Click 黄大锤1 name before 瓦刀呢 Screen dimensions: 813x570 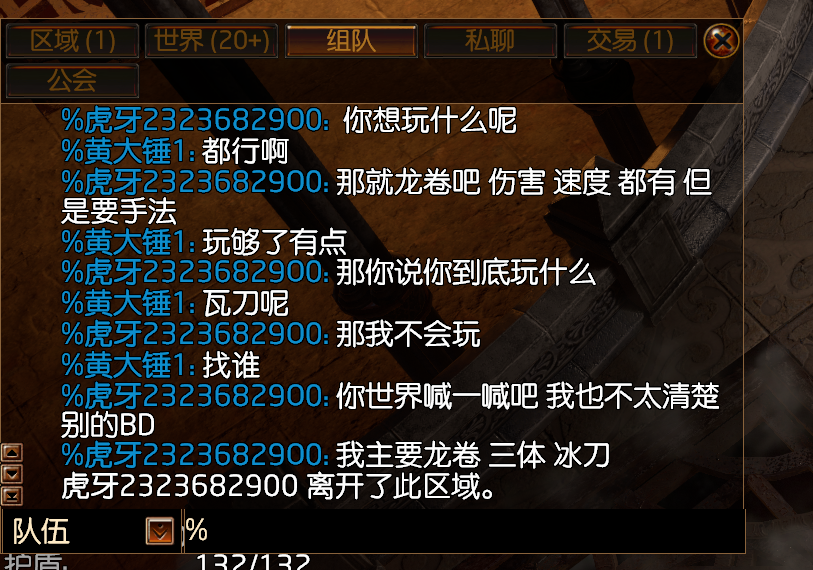(128, 303)
